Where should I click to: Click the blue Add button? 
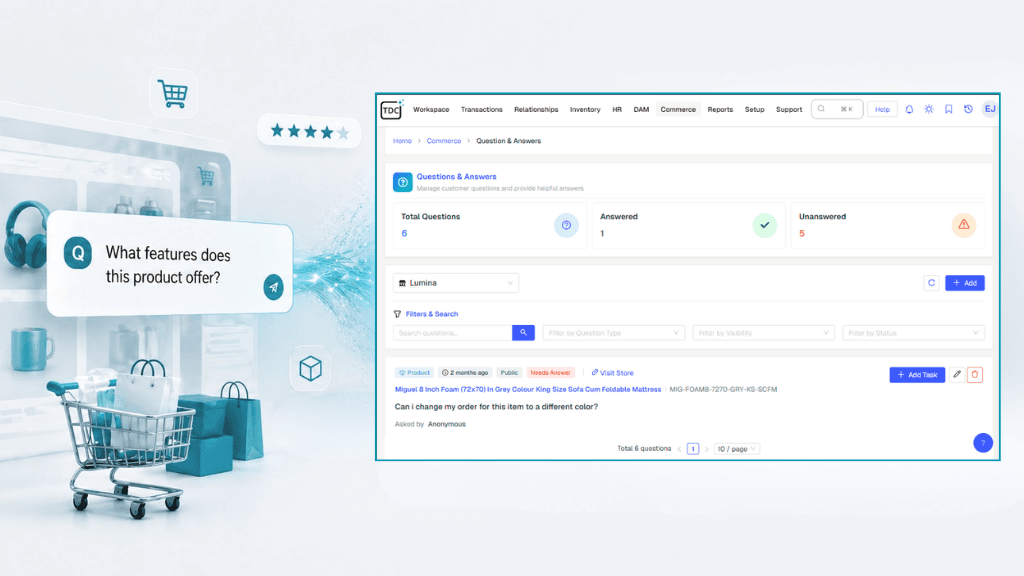click(965, 283)
